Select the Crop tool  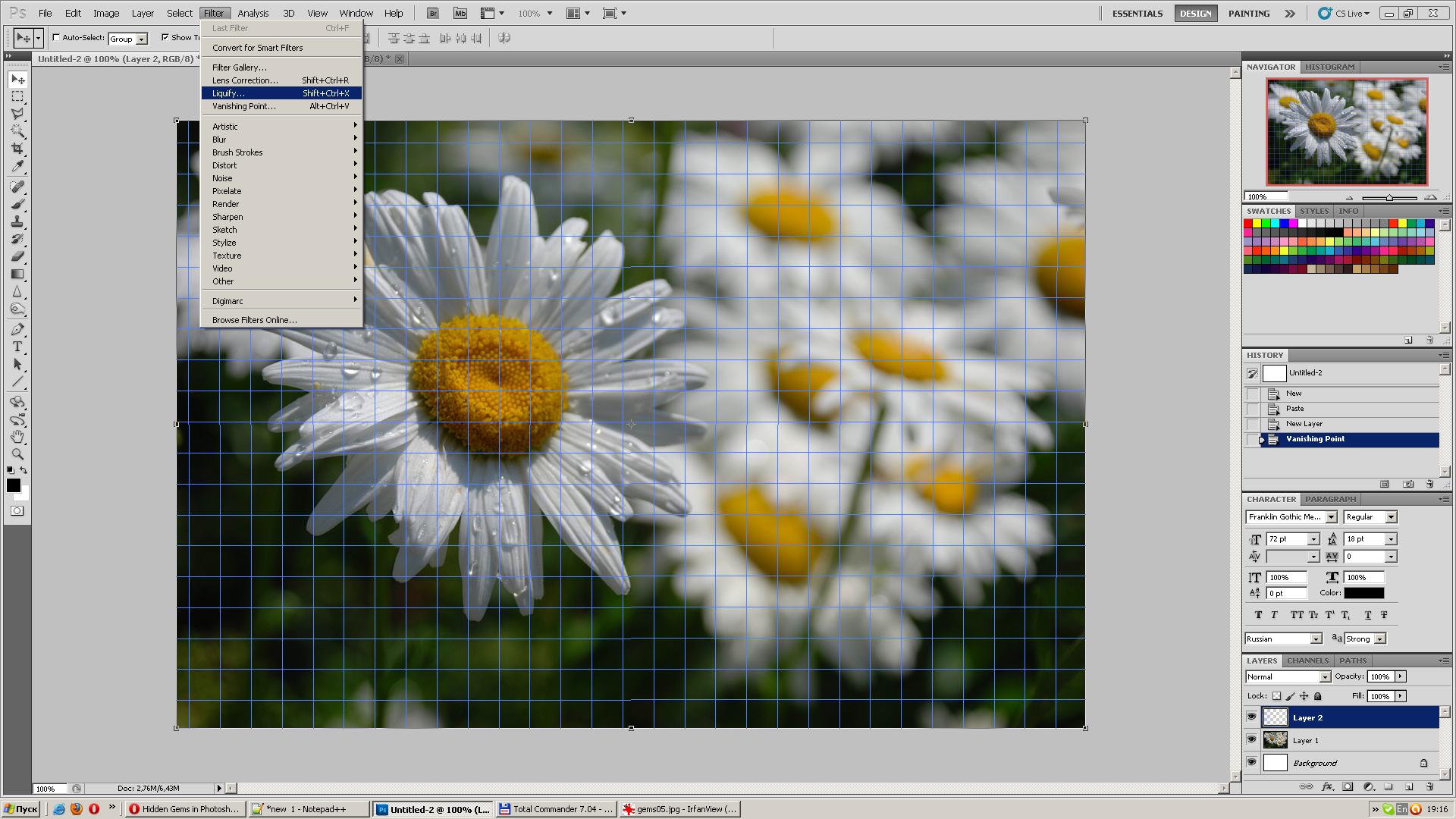coord(17,149)
